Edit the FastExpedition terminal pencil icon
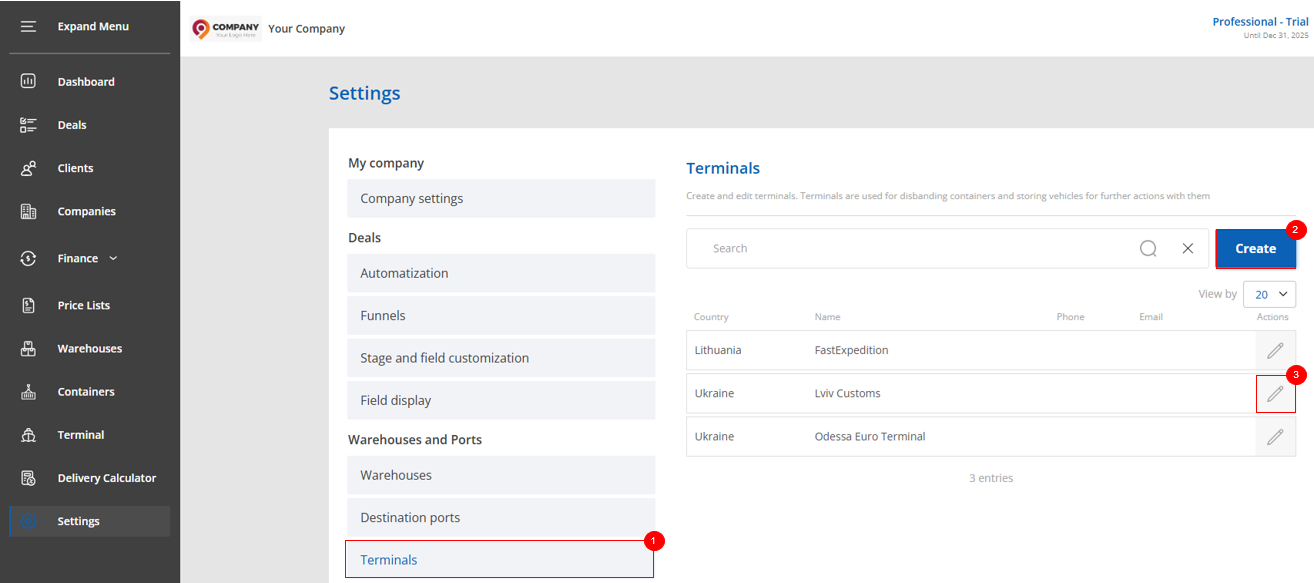 click(1275, 350)
